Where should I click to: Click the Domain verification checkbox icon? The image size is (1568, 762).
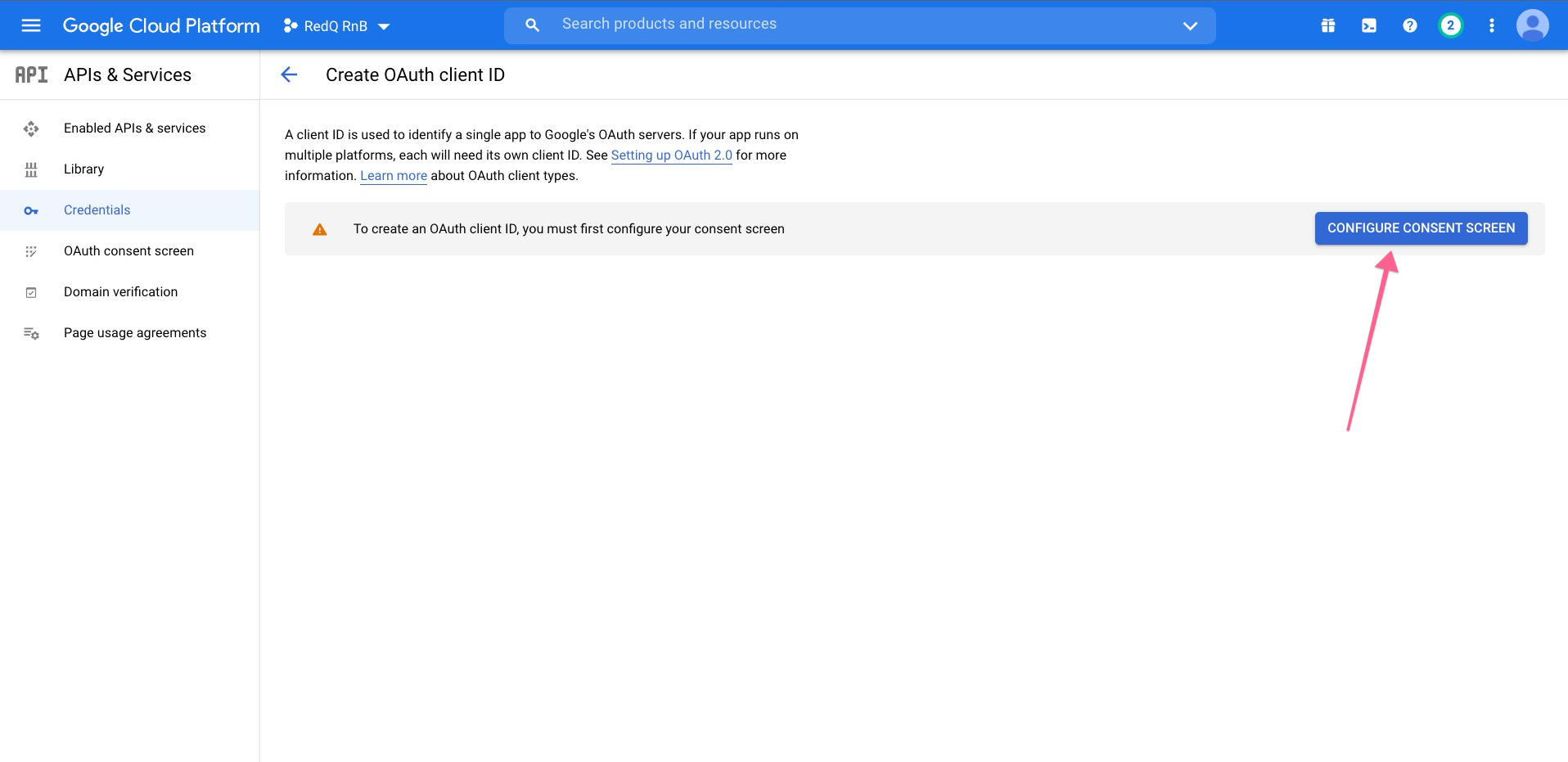[x=31, y=292]
